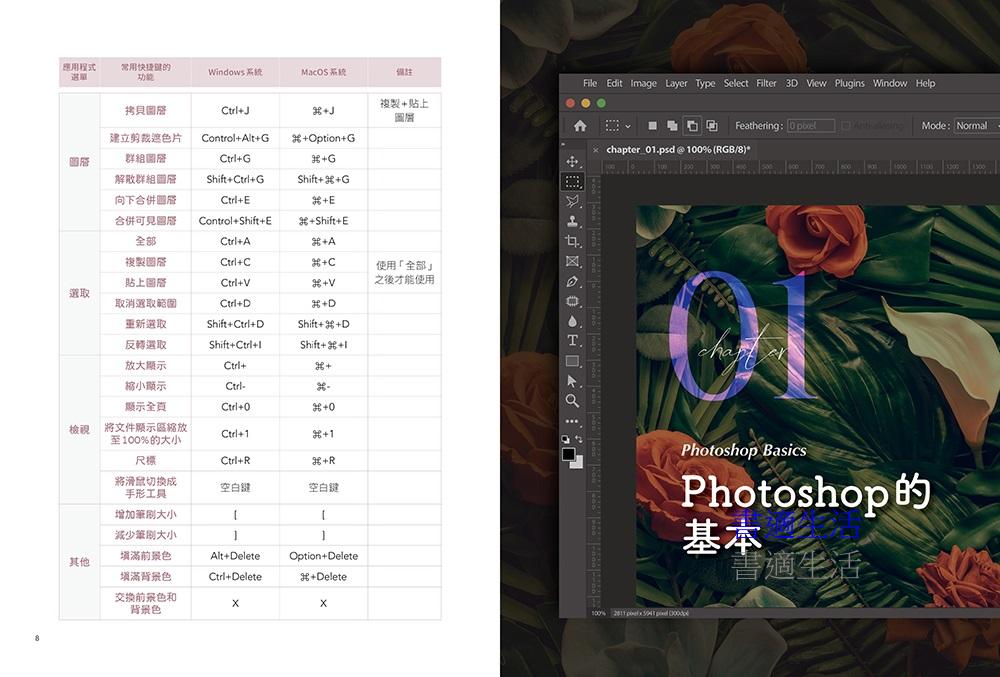This screenshot has height=677, width=1000.
Task: Select the Type tool
Action: 572,340
